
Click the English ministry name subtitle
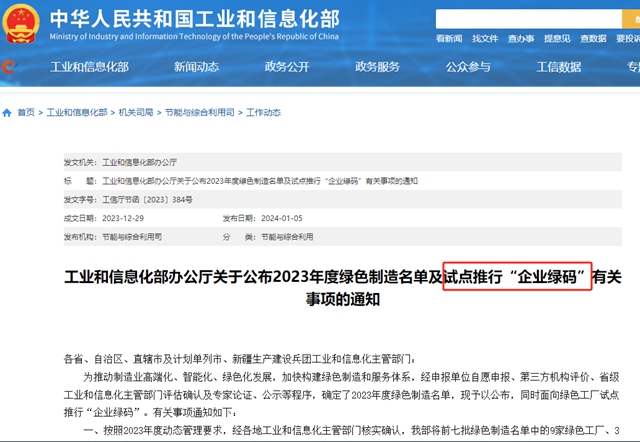[194, 36]
